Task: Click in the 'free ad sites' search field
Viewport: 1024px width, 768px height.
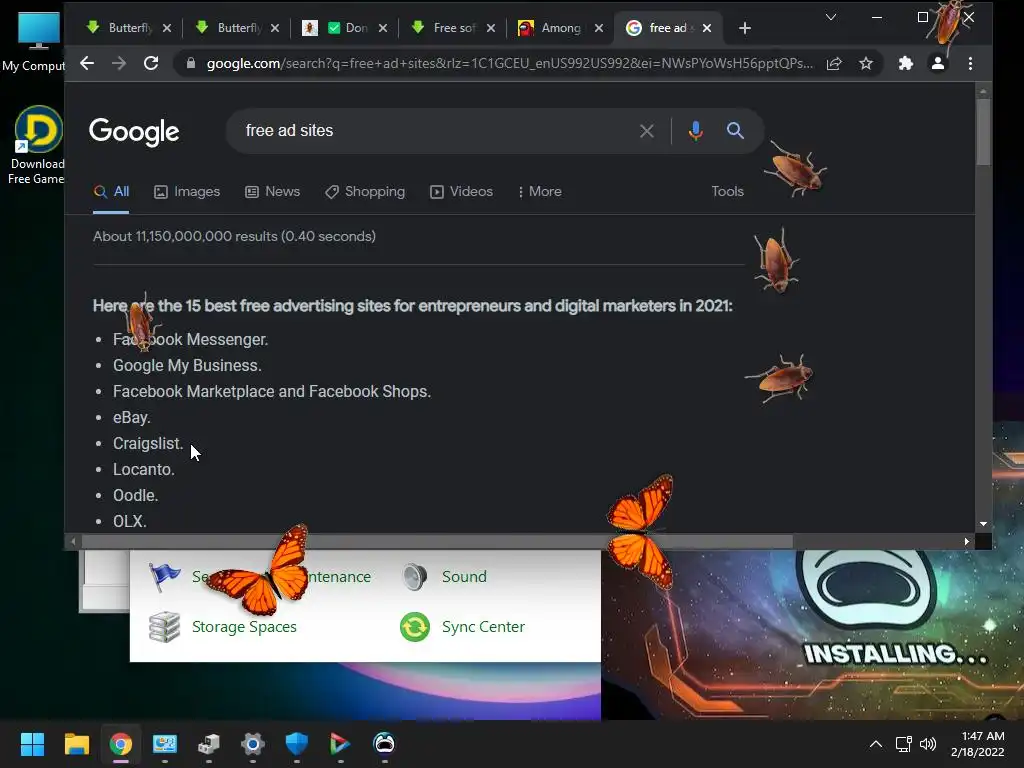Action: coord(431,131)
